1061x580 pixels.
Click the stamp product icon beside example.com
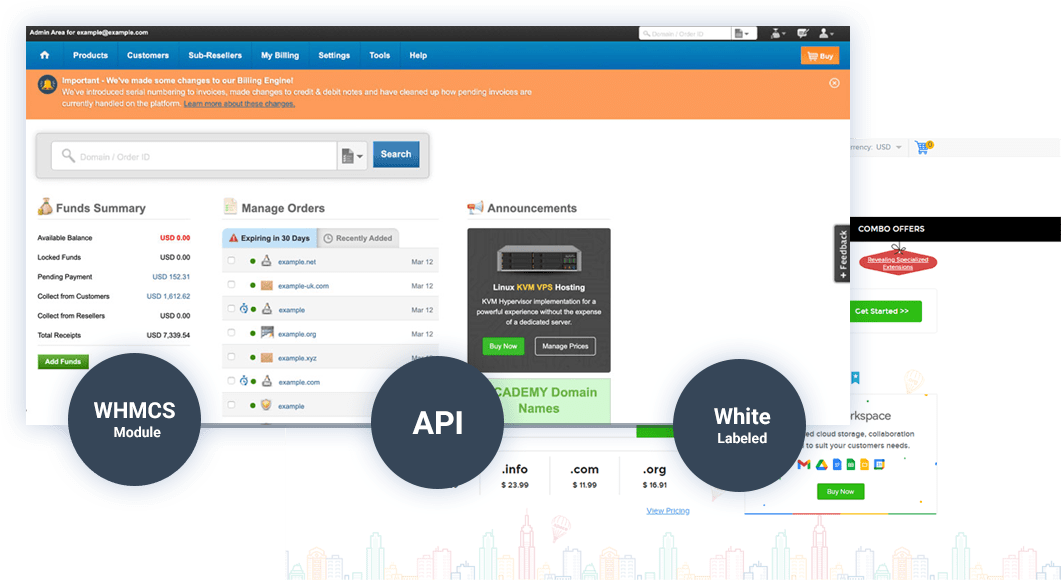pos(267,382)
